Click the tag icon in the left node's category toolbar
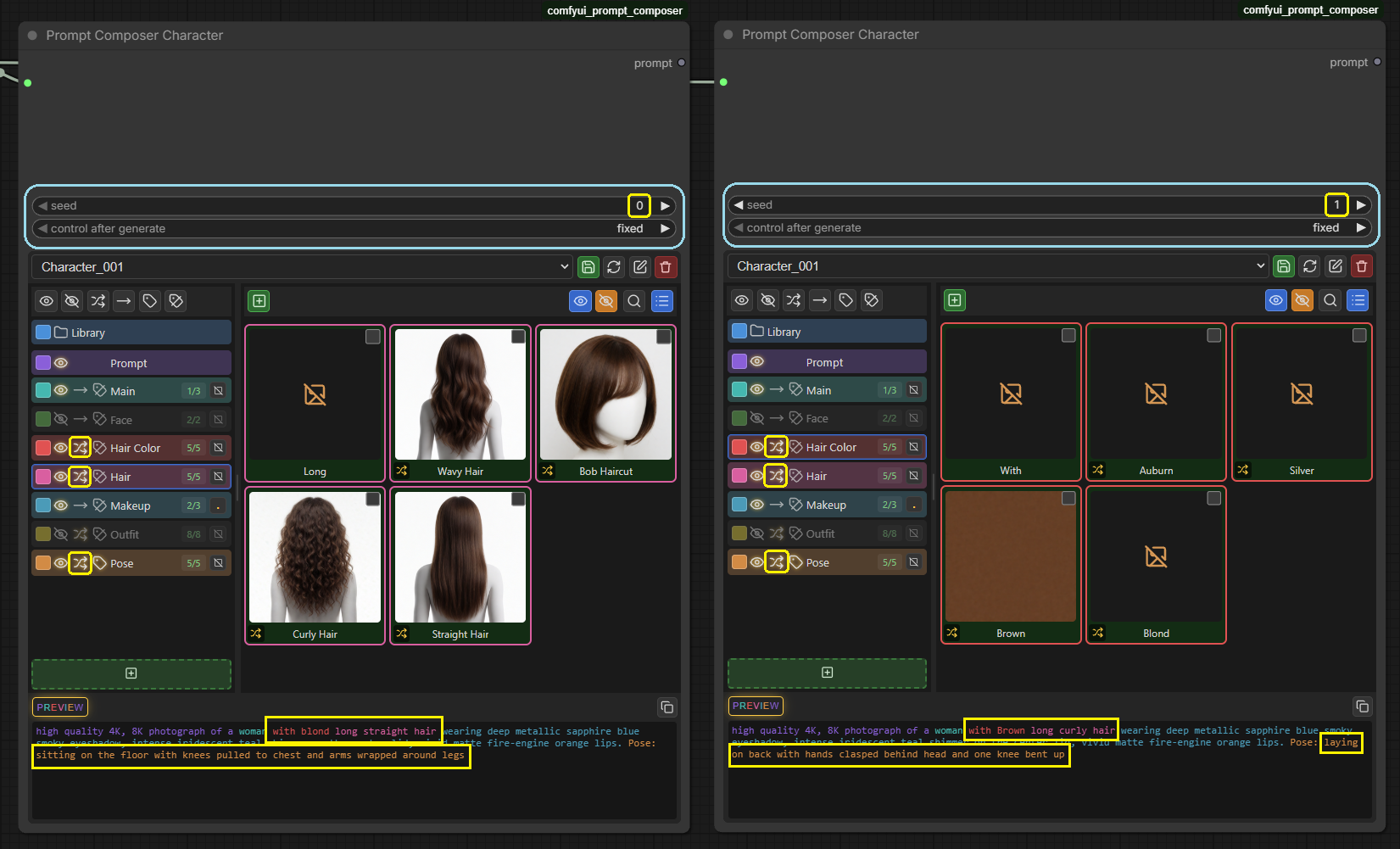Screen dimensions: 1400x849 (x=150, y=301)
